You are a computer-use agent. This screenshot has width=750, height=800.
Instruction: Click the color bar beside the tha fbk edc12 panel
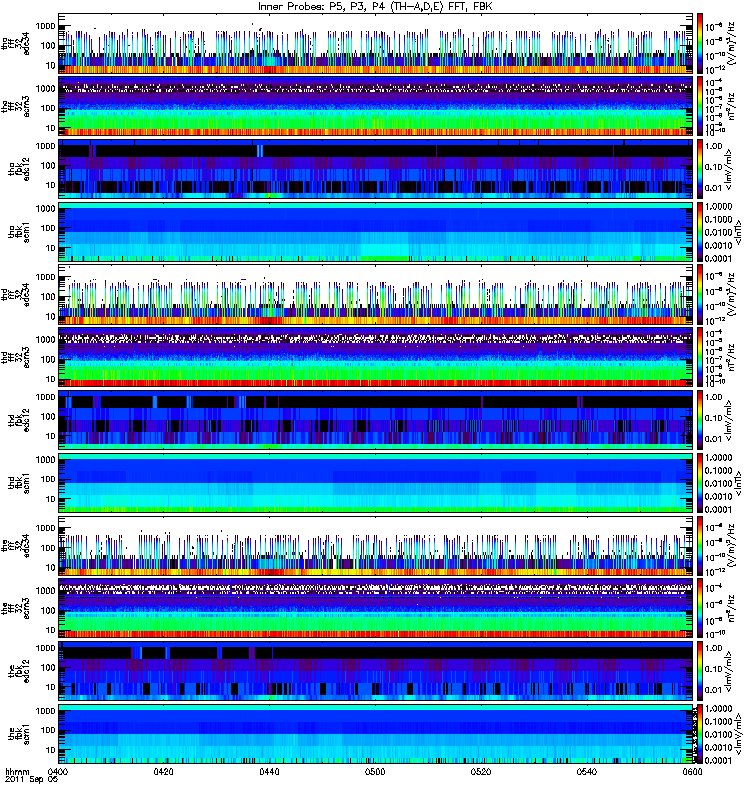click(x=701, y=169)
